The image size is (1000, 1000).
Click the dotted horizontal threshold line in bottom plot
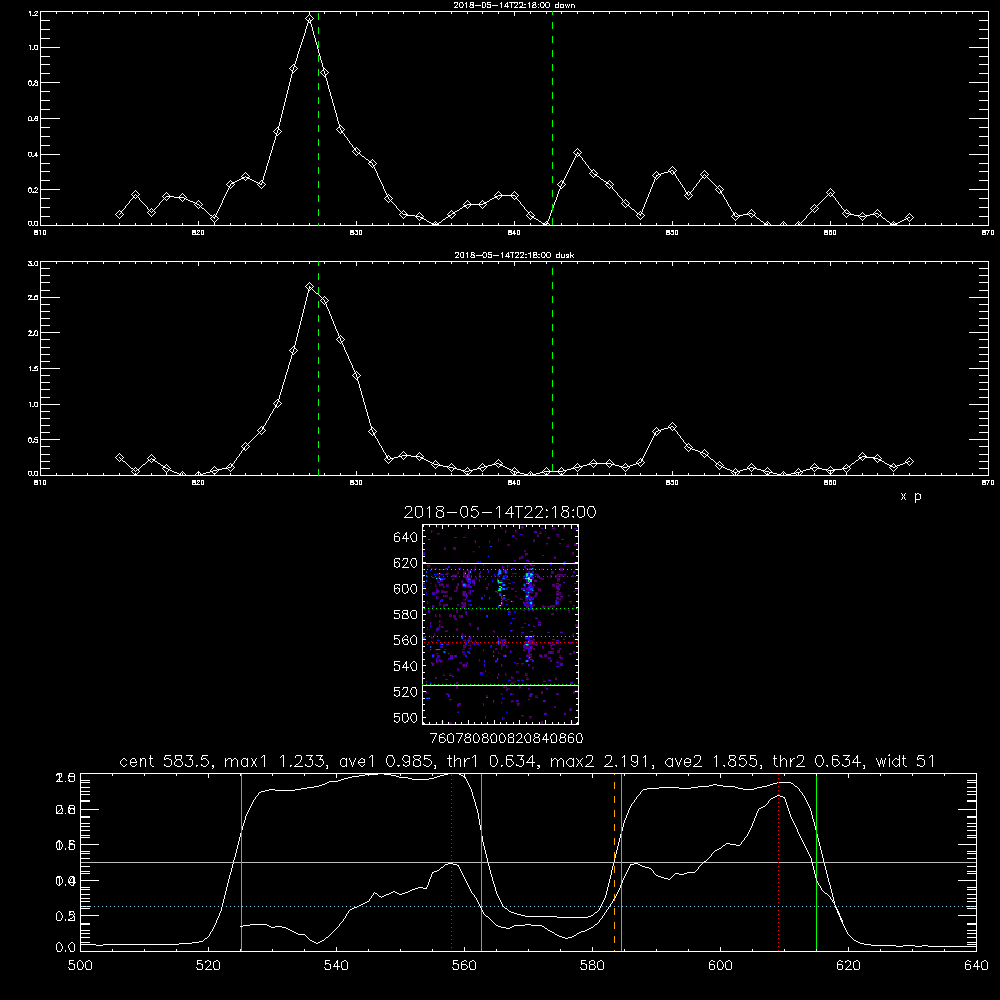tap(528, 906)
